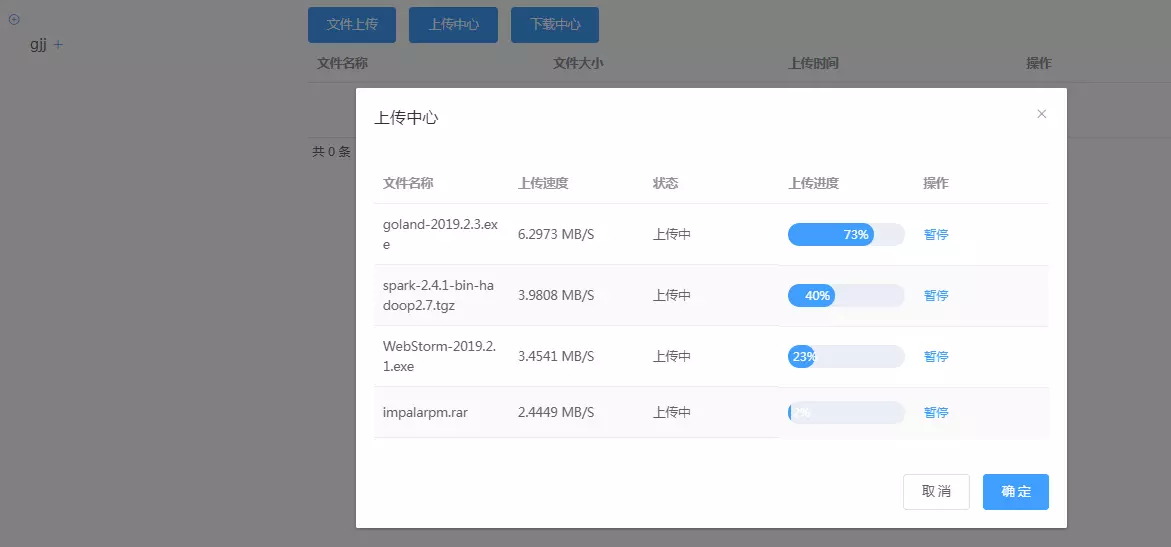The image size is (1171, 547).
Task: Open the 上传中心 button in the toolbar
Action: pyautogui.click(x=453, y=25)
